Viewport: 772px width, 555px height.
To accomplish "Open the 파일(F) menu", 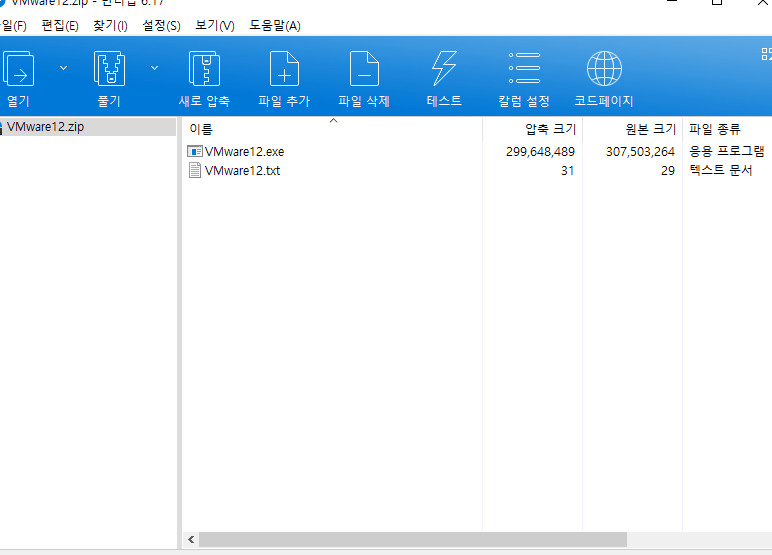I will pos(13,26).
